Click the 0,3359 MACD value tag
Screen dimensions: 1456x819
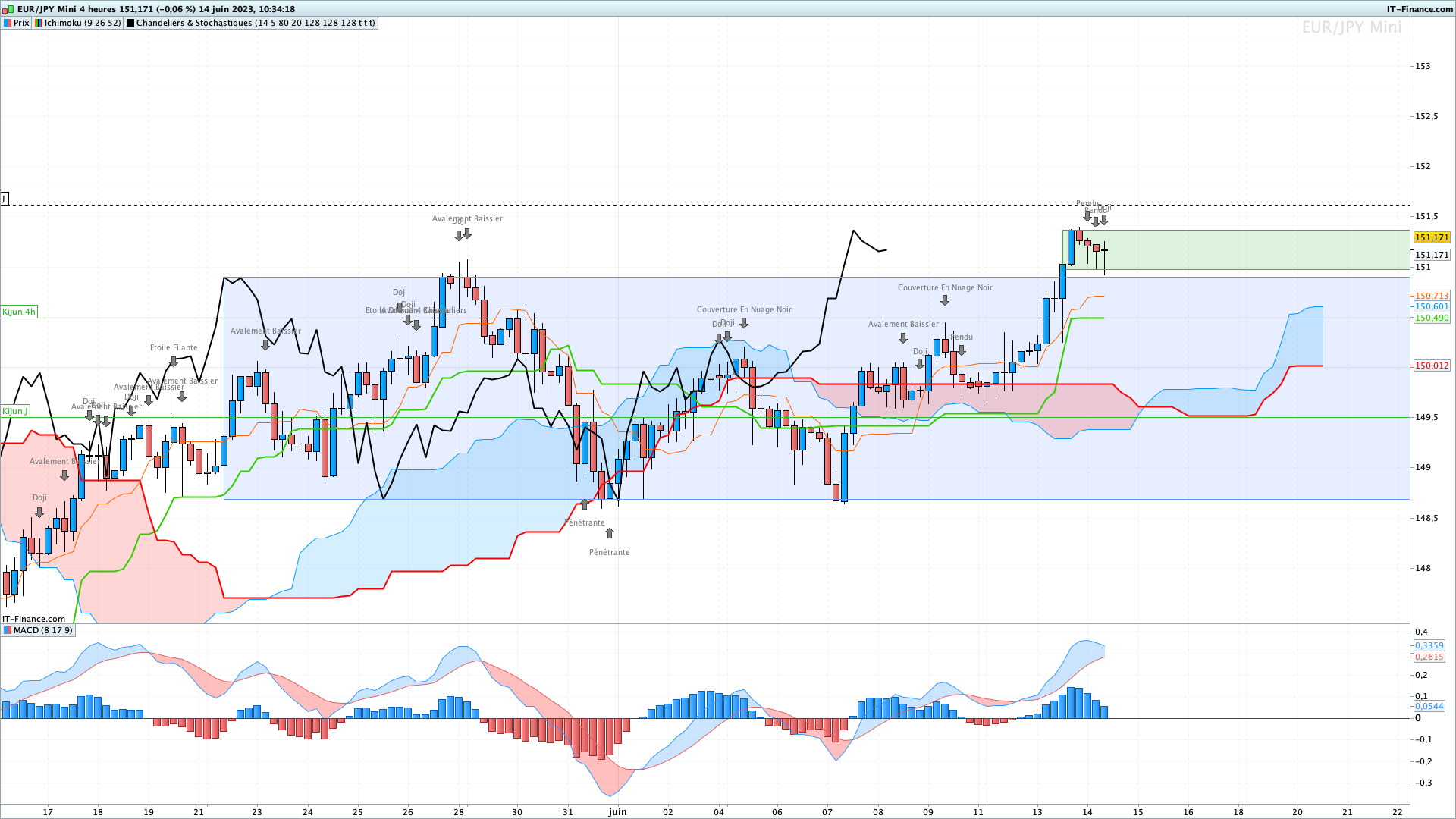(1429, 645)
